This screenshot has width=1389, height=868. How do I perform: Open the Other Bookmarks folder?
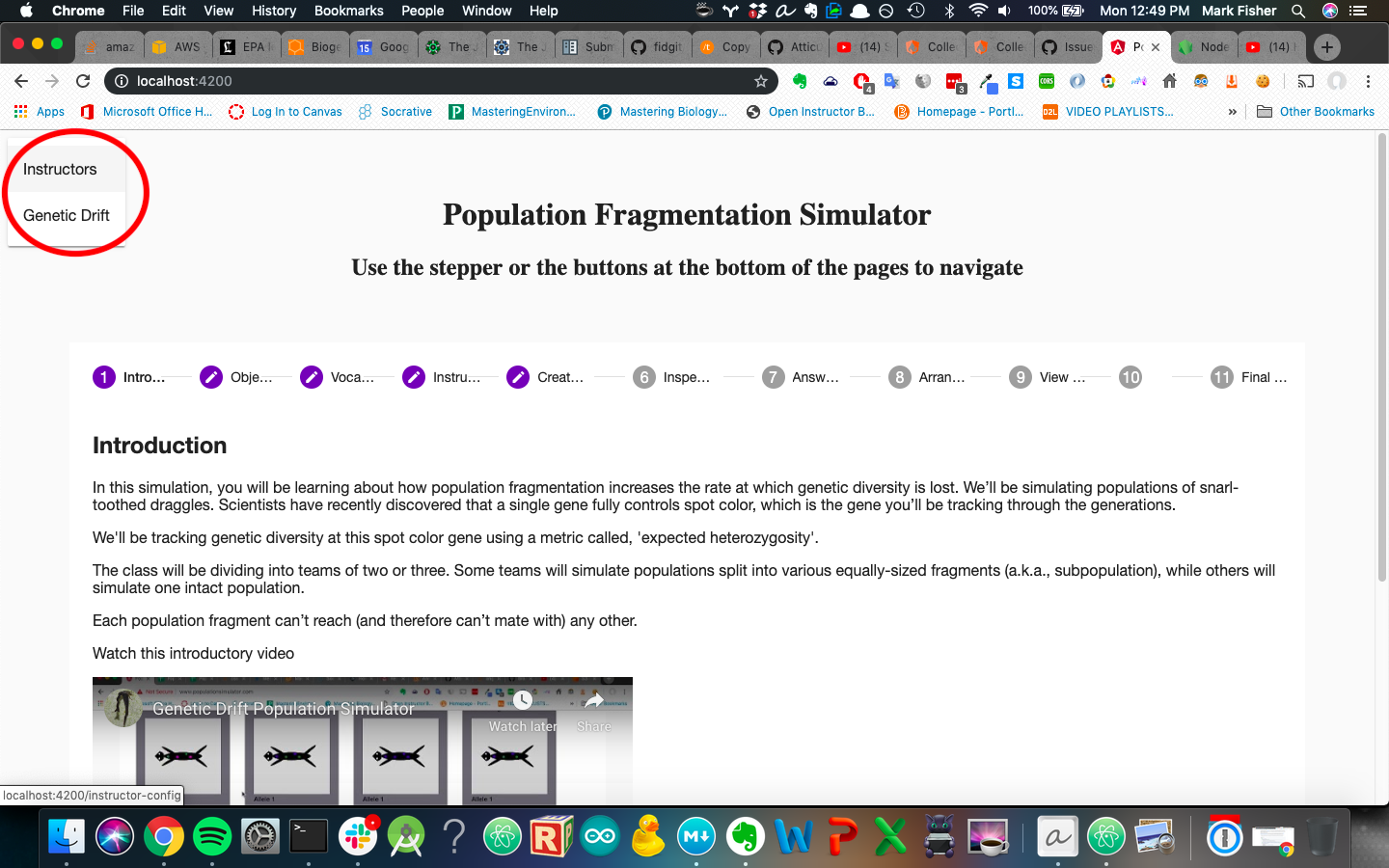point(1316,112)
